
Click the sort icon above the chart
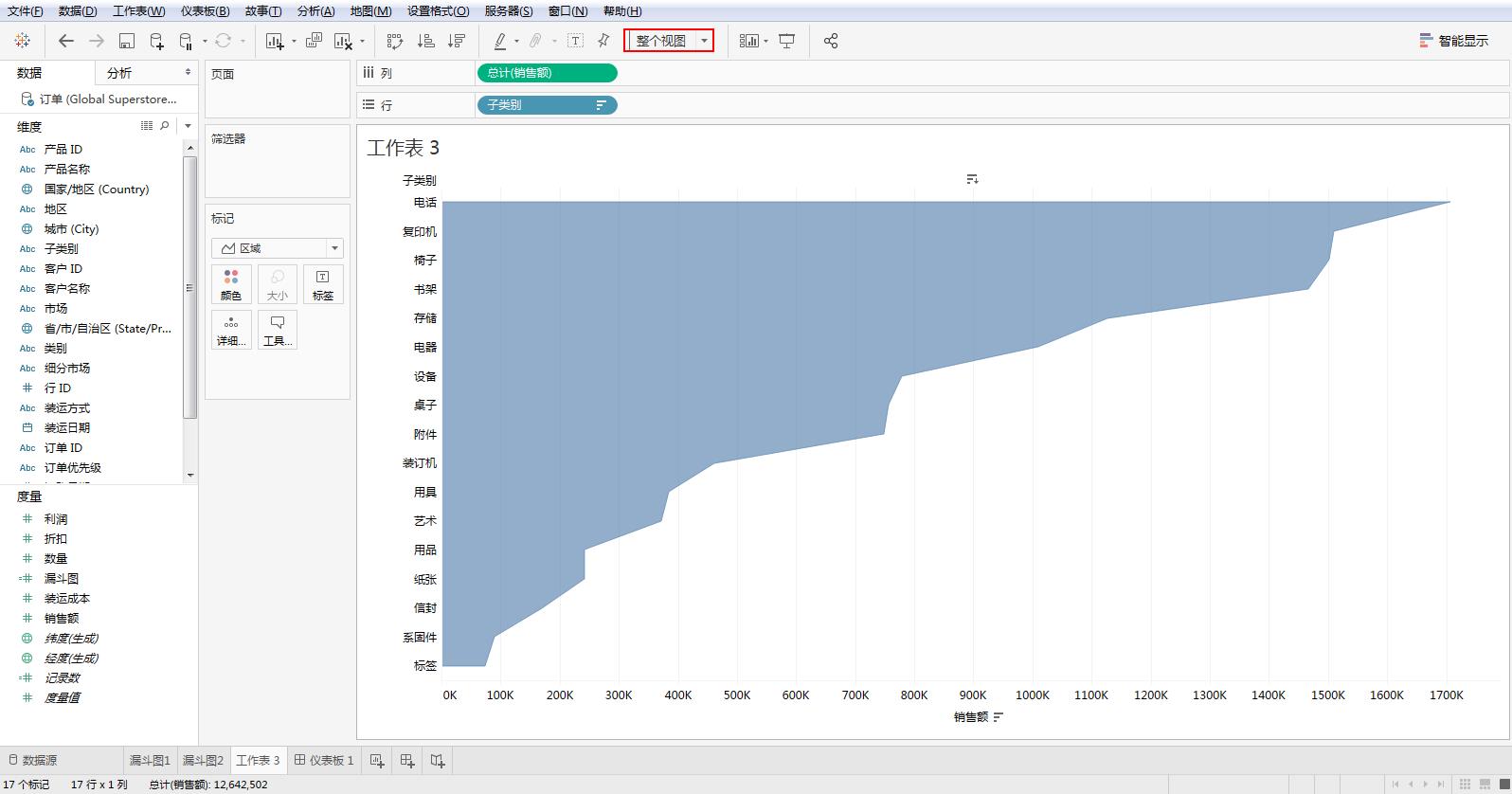coord(972,179)
